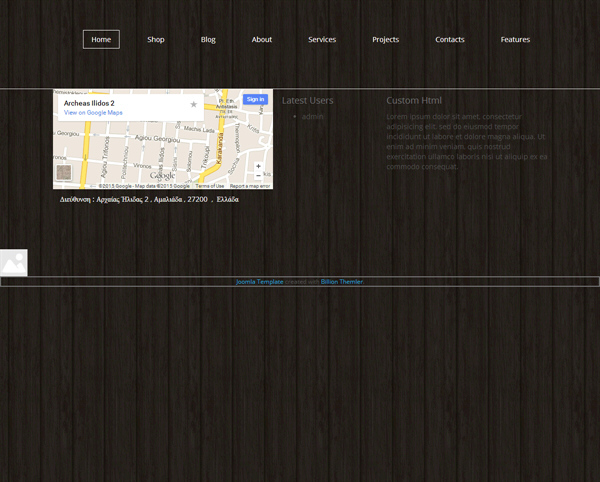Click the image placeholder icon at bottom left
This screenshot has height=482, width=600.
(14, 263)
